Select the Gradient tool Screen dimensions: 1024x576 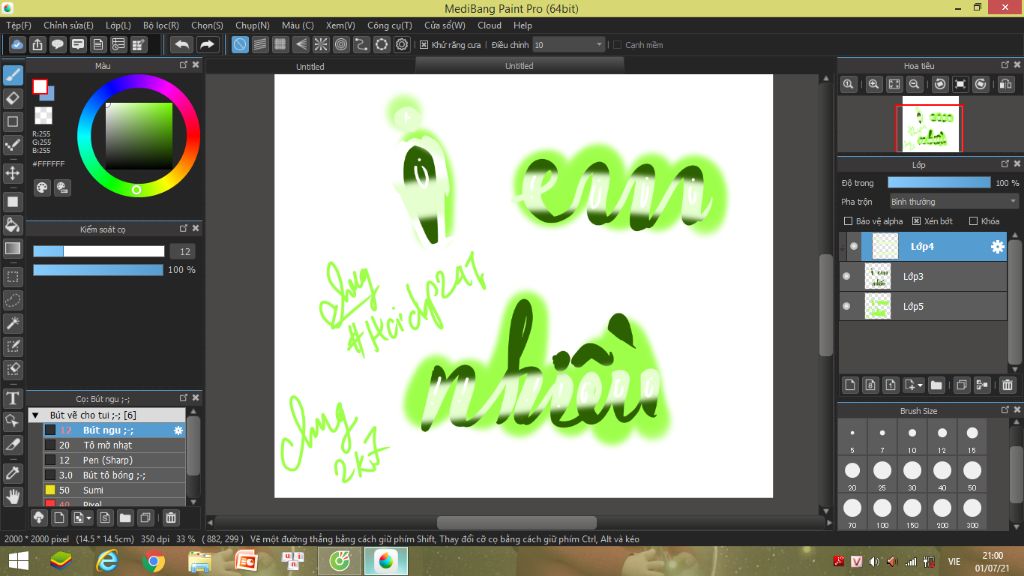[x=12, y=249]
